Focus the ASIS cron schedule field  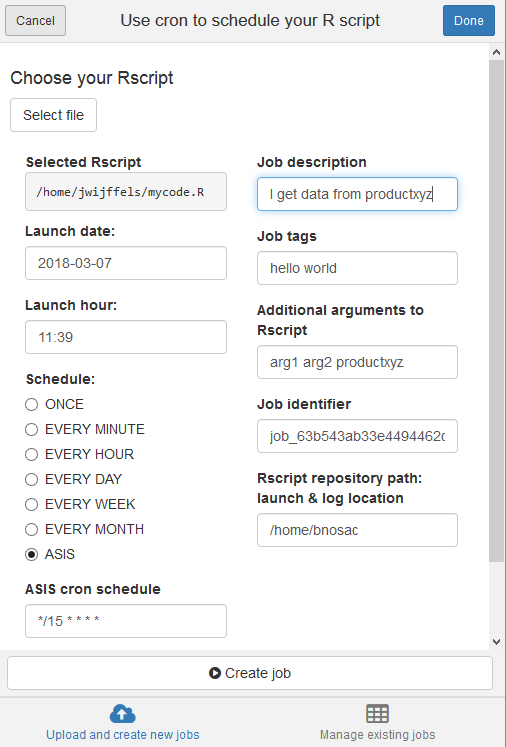pyautogui.click(x=126, y=621)
